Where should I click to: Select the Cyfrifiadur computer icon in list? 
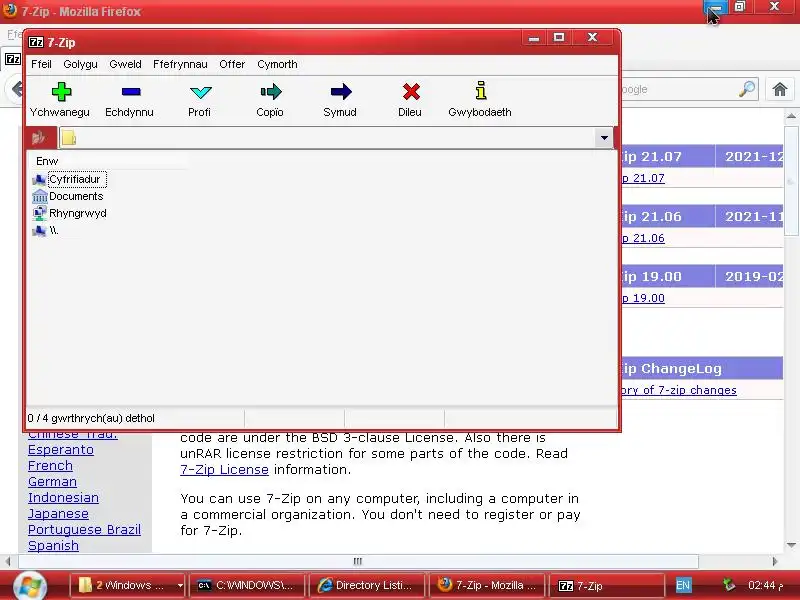39,180
